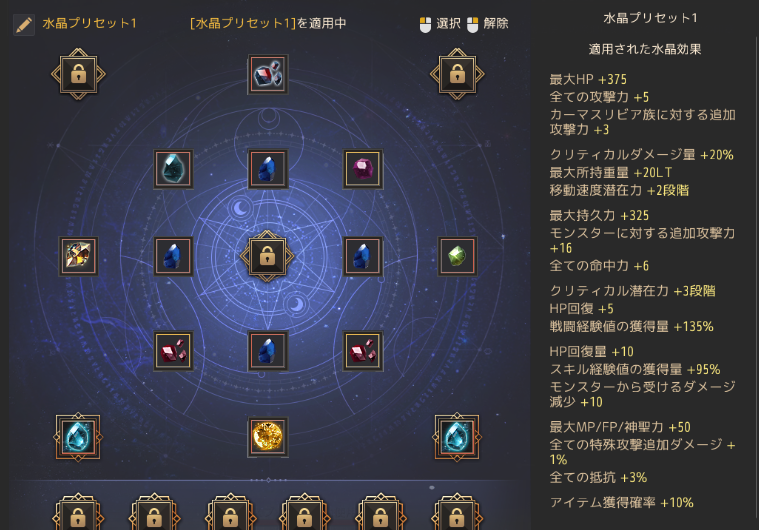Click the 水晶プリセット1 preset name label
The height and width of the screenshot is (530, 759).
point(90,23)
